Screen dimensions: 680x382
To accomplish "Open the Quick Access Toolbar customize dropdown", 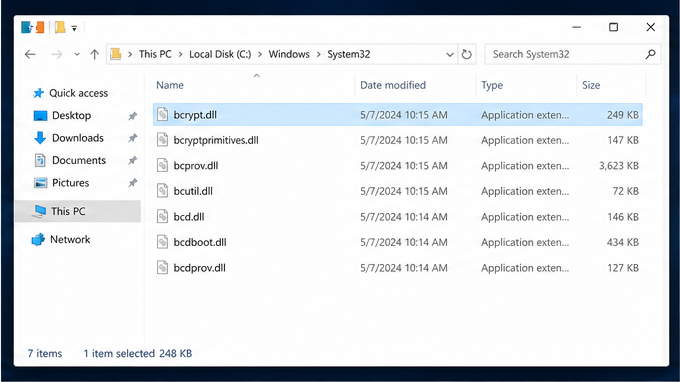I will (74, 28).
